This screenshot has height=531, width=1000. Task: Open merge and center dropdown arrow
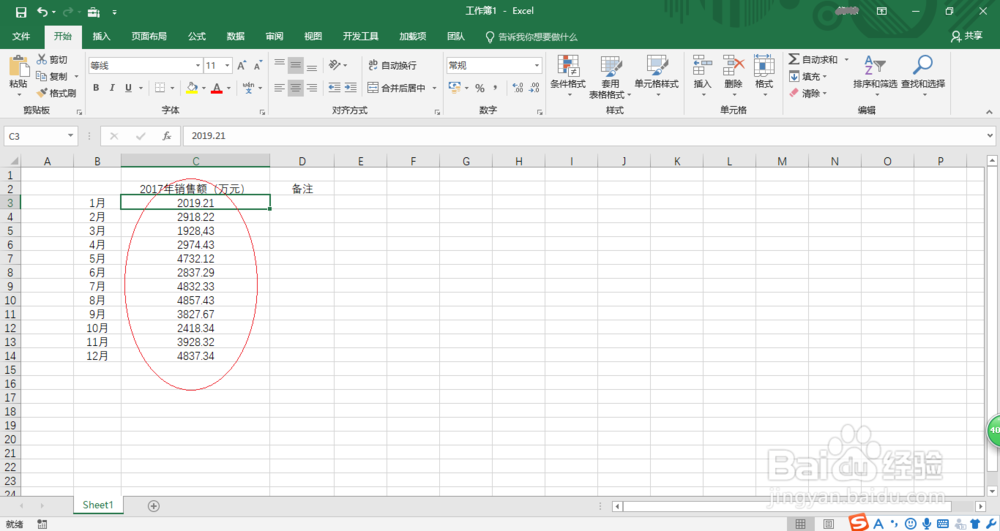[434, 88]
